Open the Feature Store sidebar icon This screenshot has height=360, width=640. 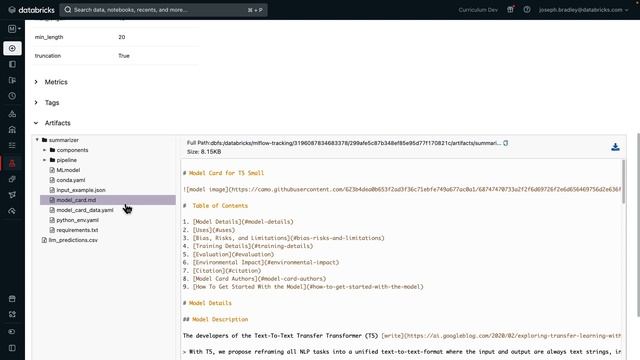tap(12, 179)
